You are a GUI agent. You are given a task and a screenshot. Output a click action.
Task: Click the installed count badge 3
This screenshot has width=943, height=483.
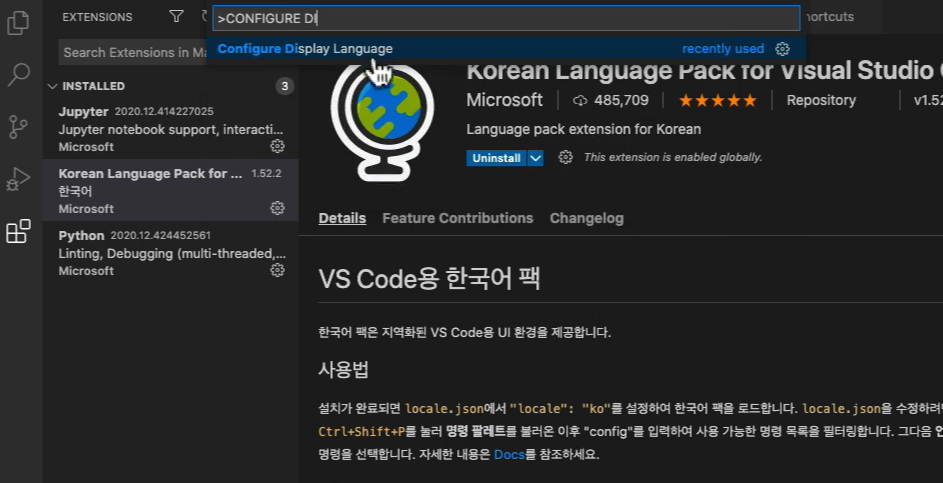(284, 86)
